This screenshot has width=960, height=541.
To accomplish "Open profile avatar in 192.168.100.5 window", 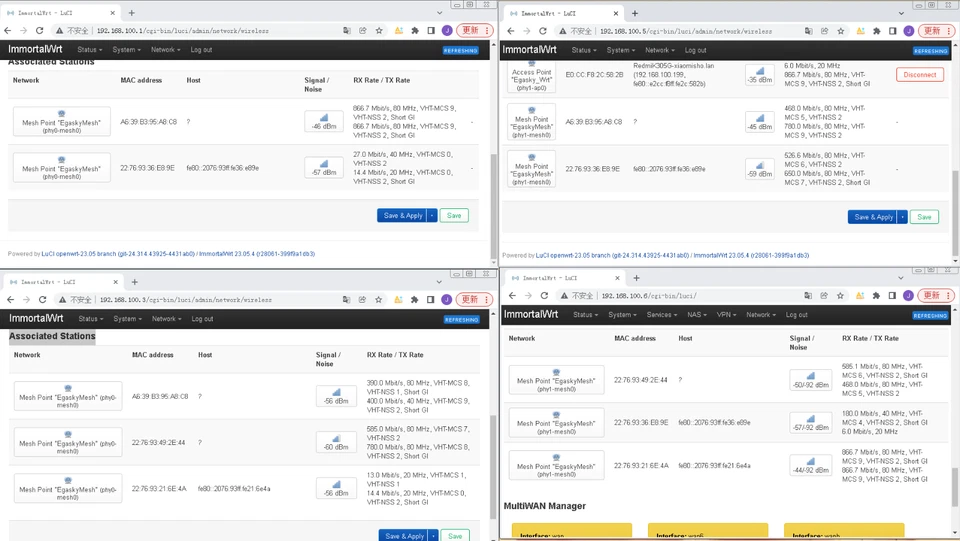I will click(909, 31).
